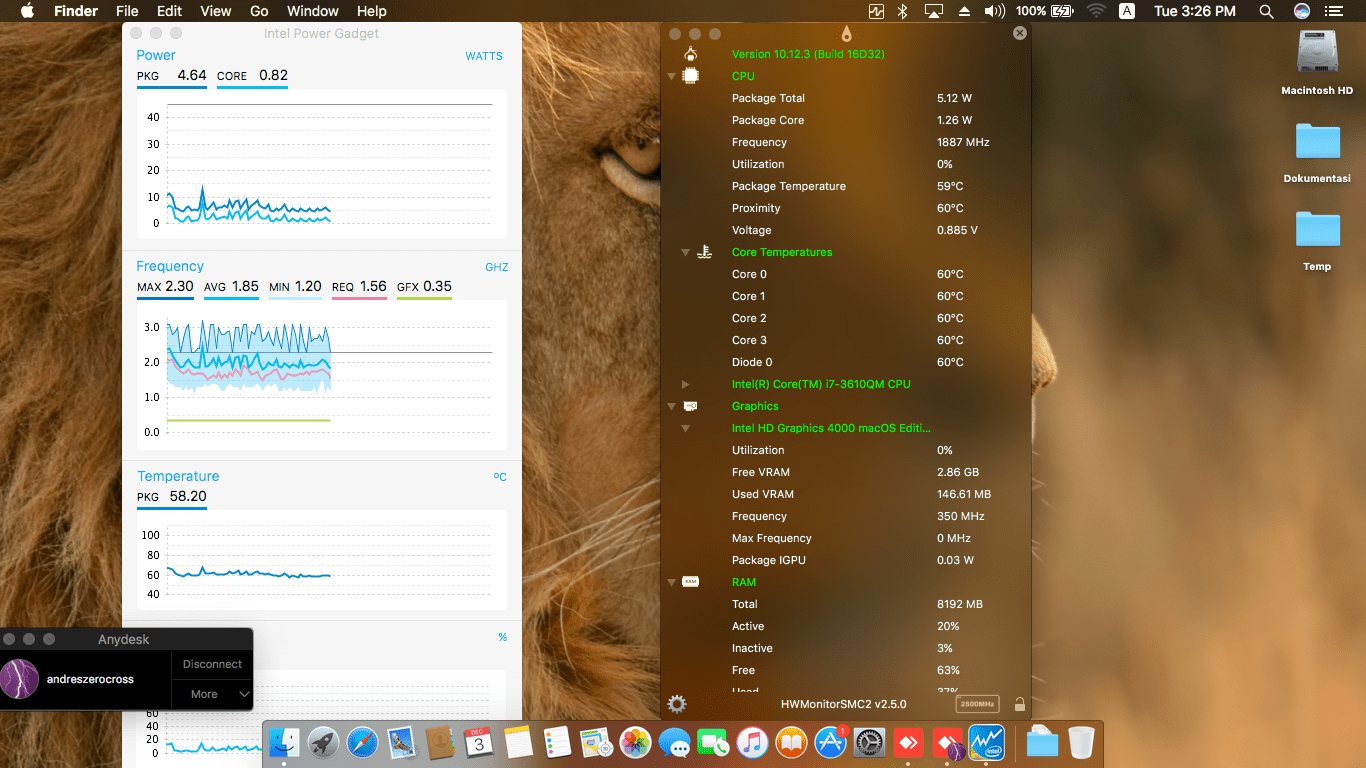Expand the Intel Core i7-3610QM CPU entry

pyautogui.click(x=686, y=383)
